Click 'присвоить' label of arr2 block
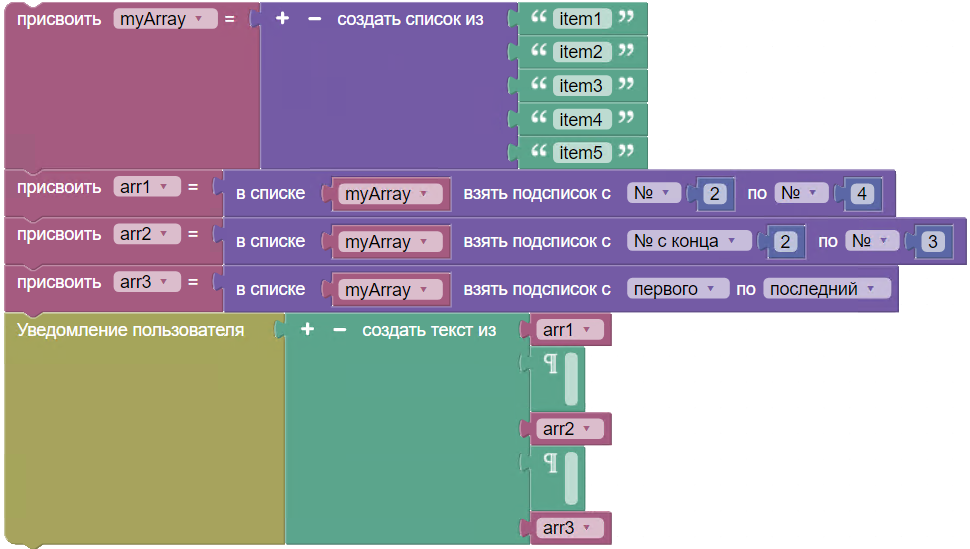970x549 pixels. pos(59,235)
